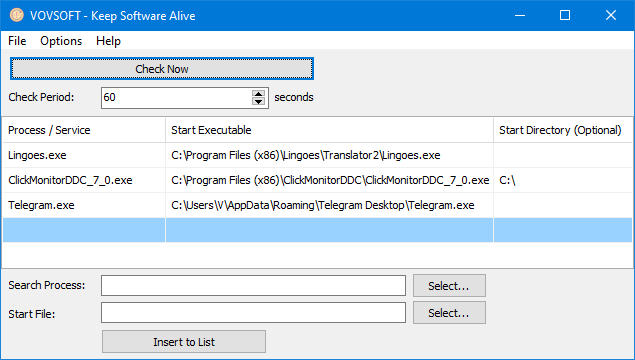Click the Start Directory (Optional) column header
The height and width of the screenshot is (360, 635).
point(563,130)
